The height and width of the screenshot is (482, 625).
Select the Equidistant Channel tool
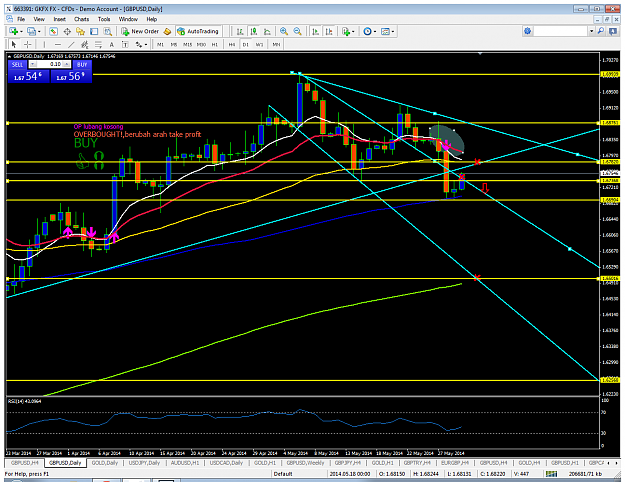85,44
